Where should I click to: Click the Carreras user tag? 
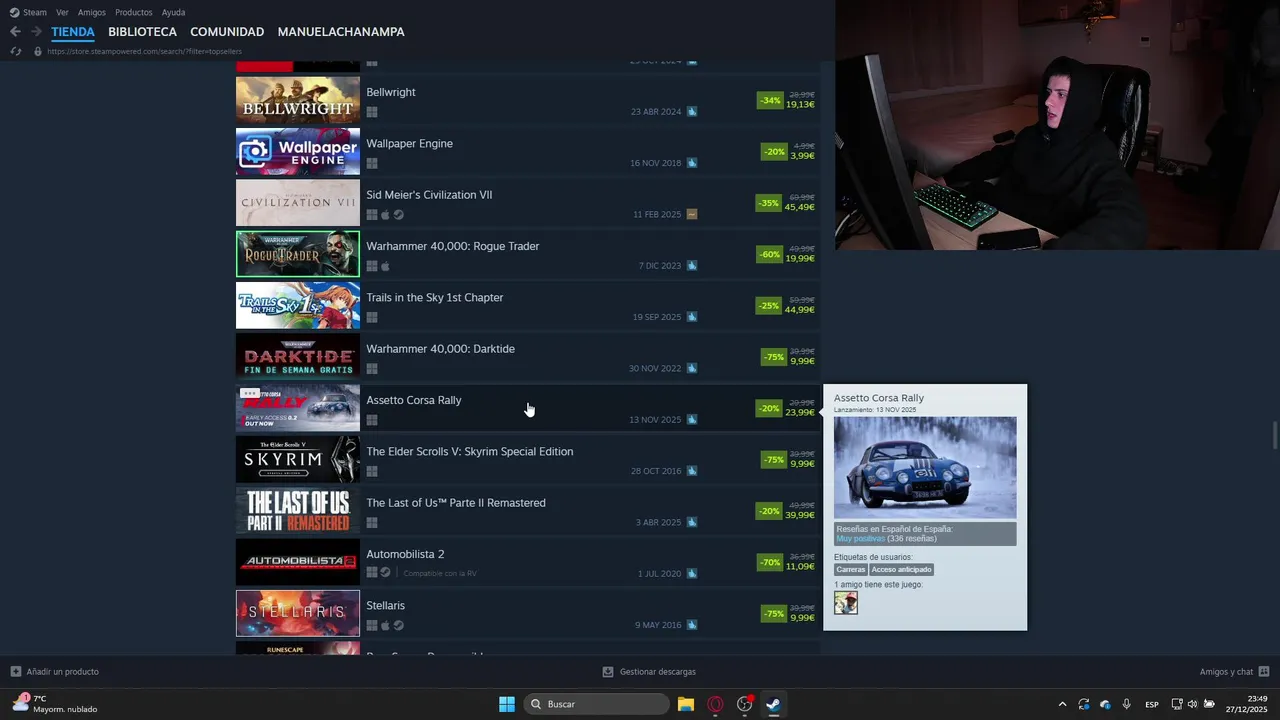[x=851, y=570]
